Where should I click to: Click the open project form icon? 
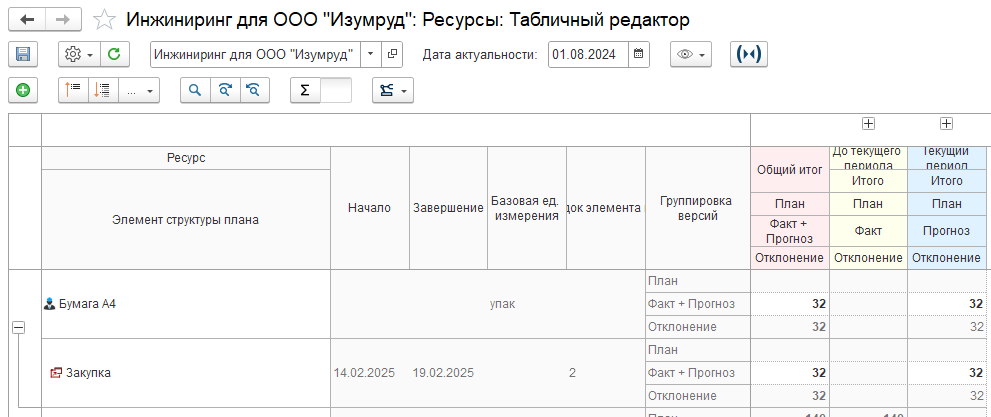393,54
